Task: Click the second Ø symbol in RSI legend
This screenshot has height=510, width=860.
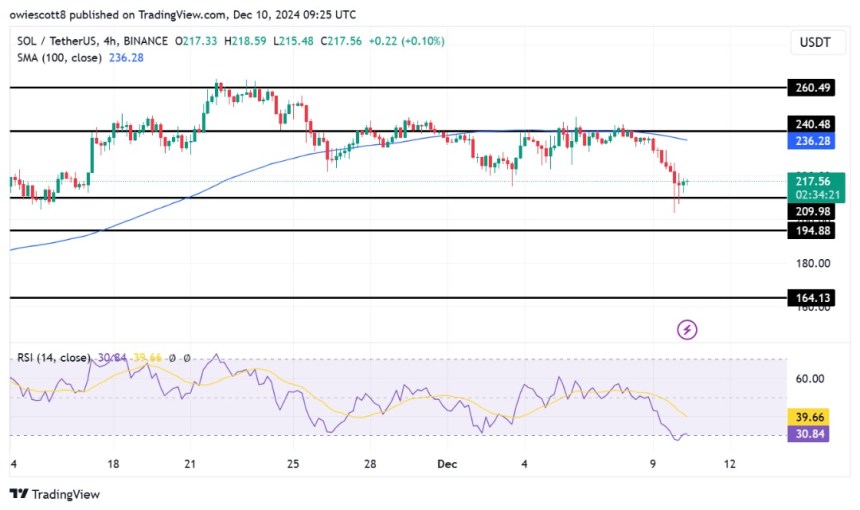Action: [186, 358]
